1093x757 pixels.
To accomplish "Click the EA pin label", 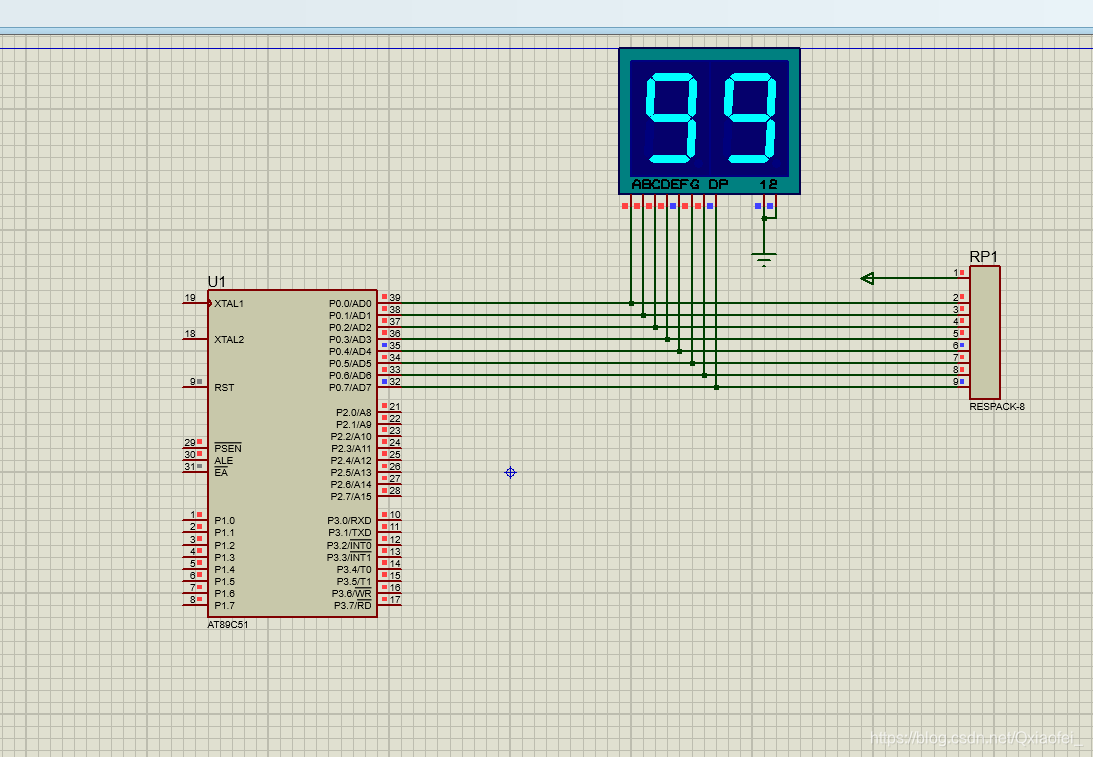I will pos(220,473).
